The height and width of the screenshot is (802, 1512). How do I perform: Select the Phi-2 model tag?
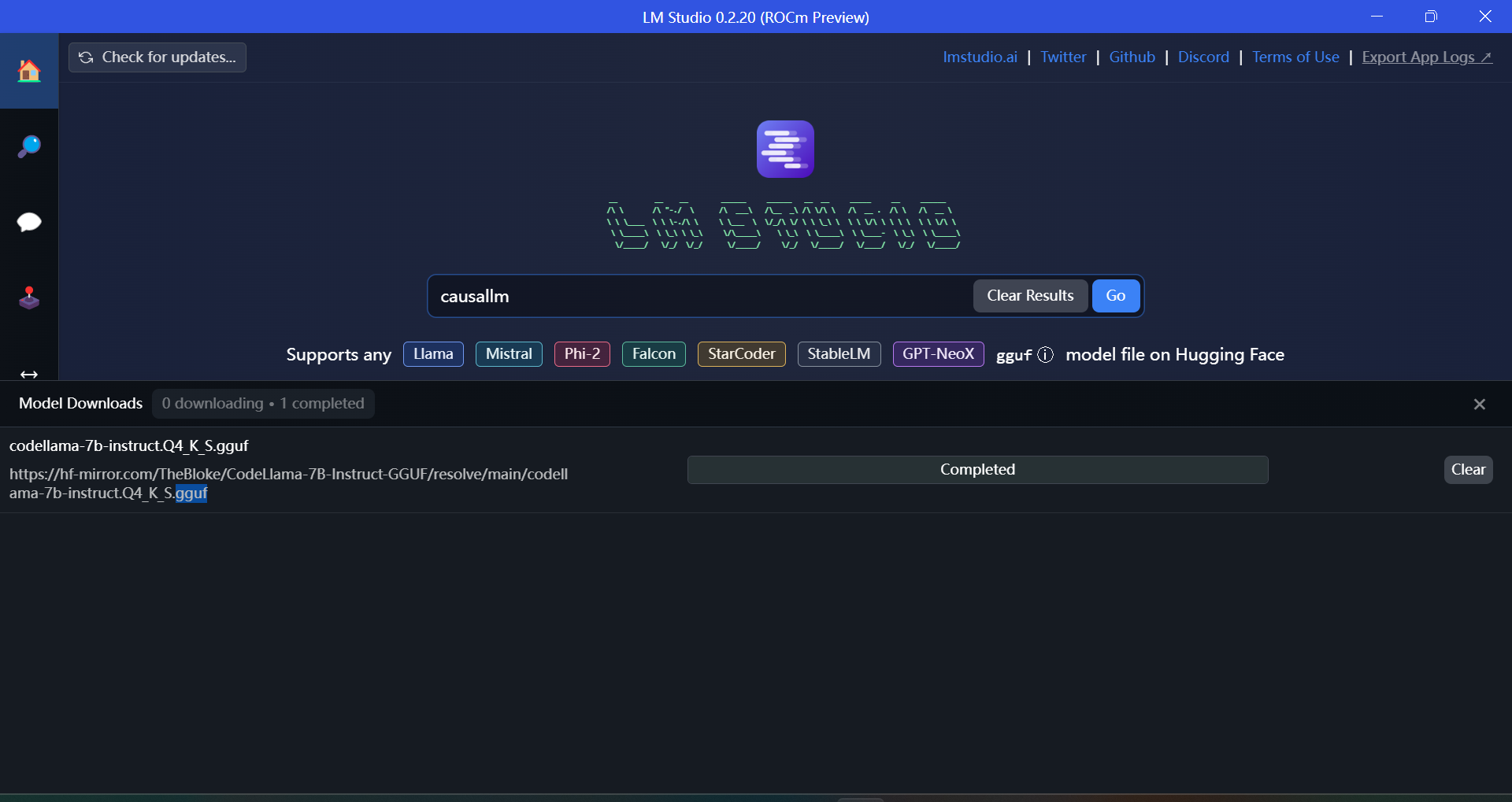coord(582,354)
